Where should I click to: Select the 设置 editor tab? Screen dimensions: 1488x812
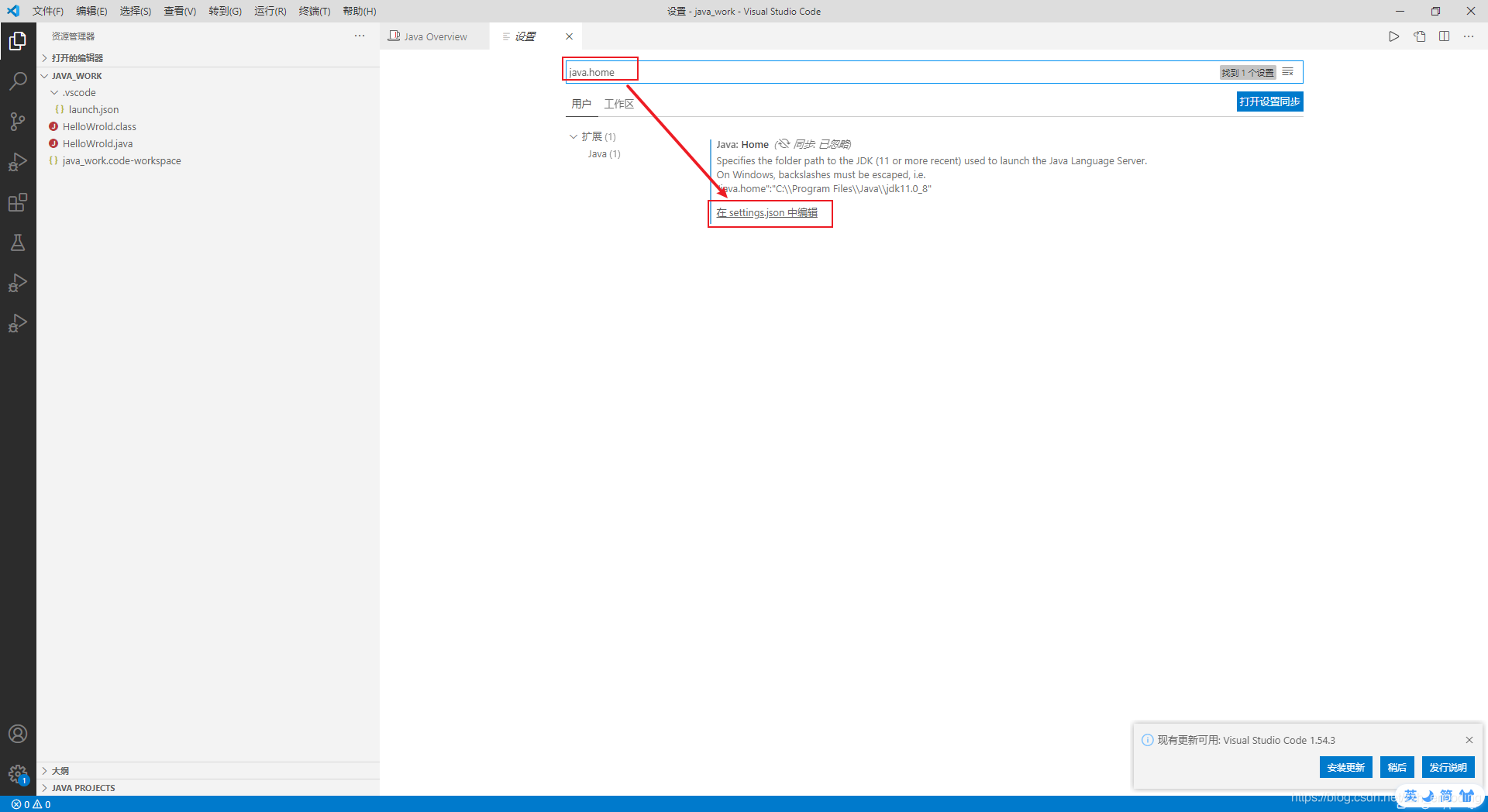pos(535,36)
